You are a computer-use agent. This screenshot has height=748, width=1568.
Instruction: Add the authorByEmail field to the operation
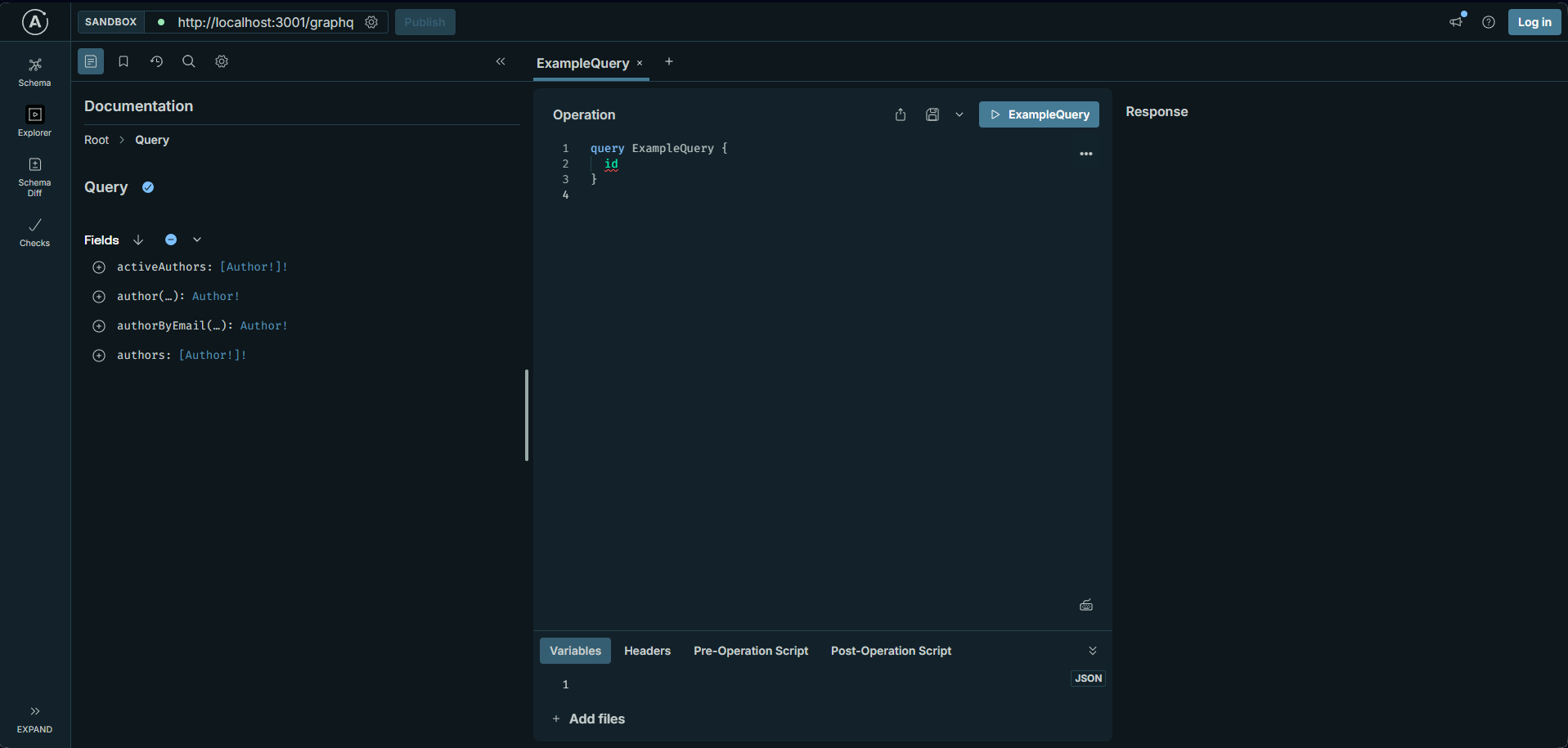coord(99,326)
